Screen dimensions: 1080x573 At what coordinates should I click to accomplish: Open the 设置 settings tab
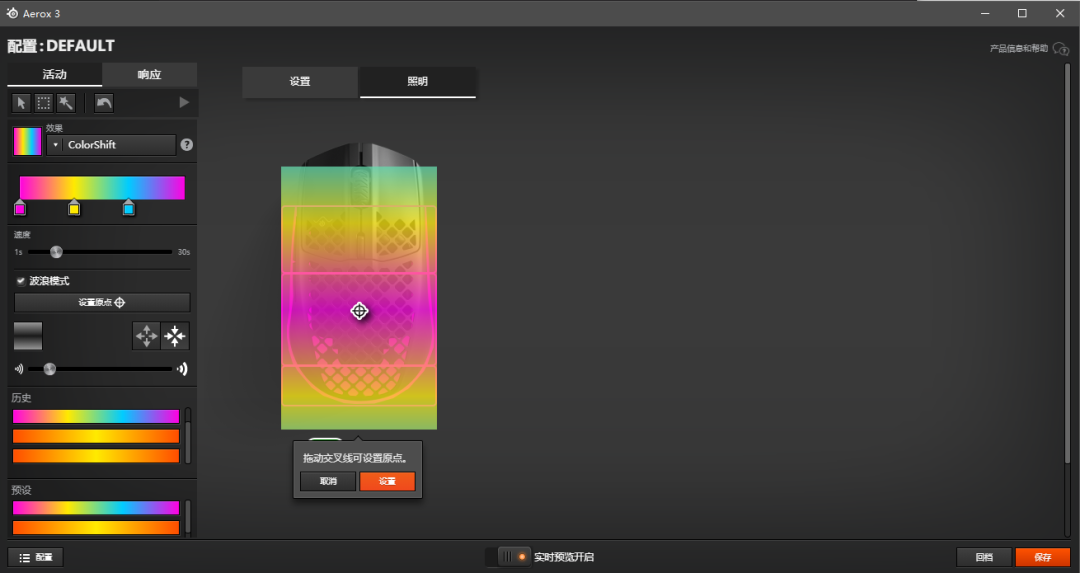coord(300,81)
